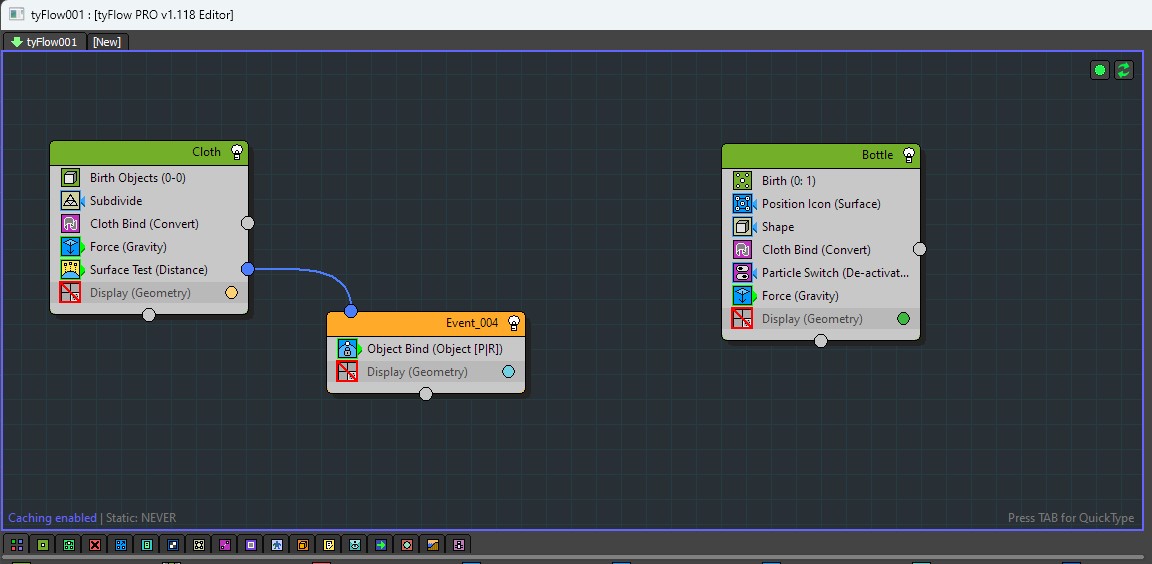Toggle the green flow enable dot, top-right
This screenshot has height=564, width=1152.
click(x=1100, y=70)
